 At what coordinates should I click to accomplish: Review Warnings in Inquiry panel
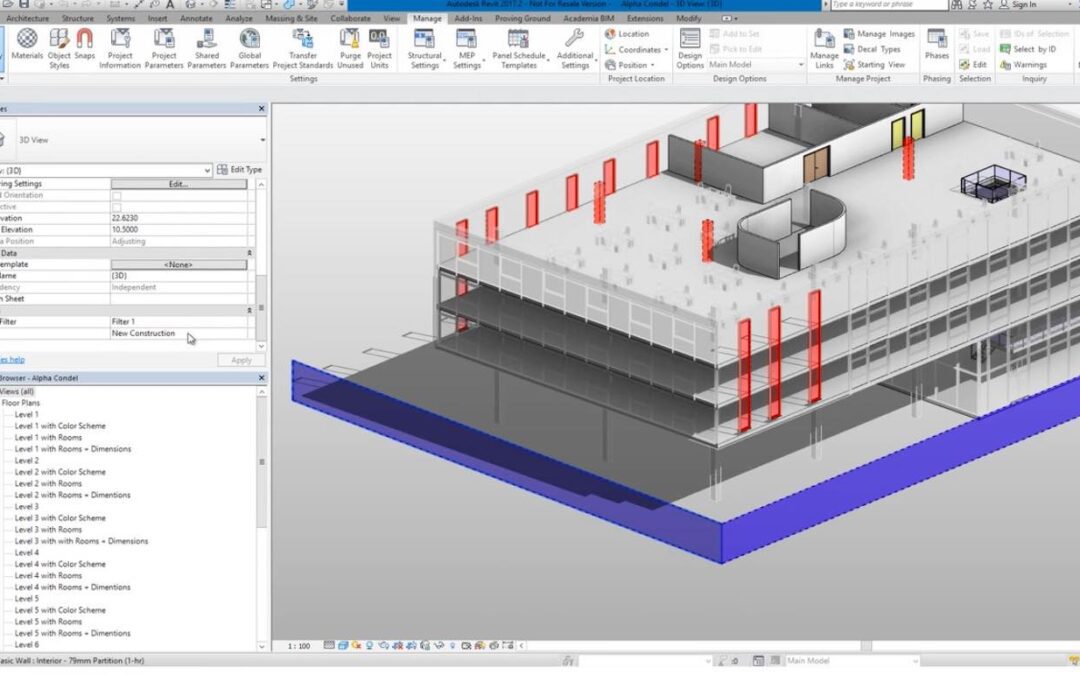1024,65
